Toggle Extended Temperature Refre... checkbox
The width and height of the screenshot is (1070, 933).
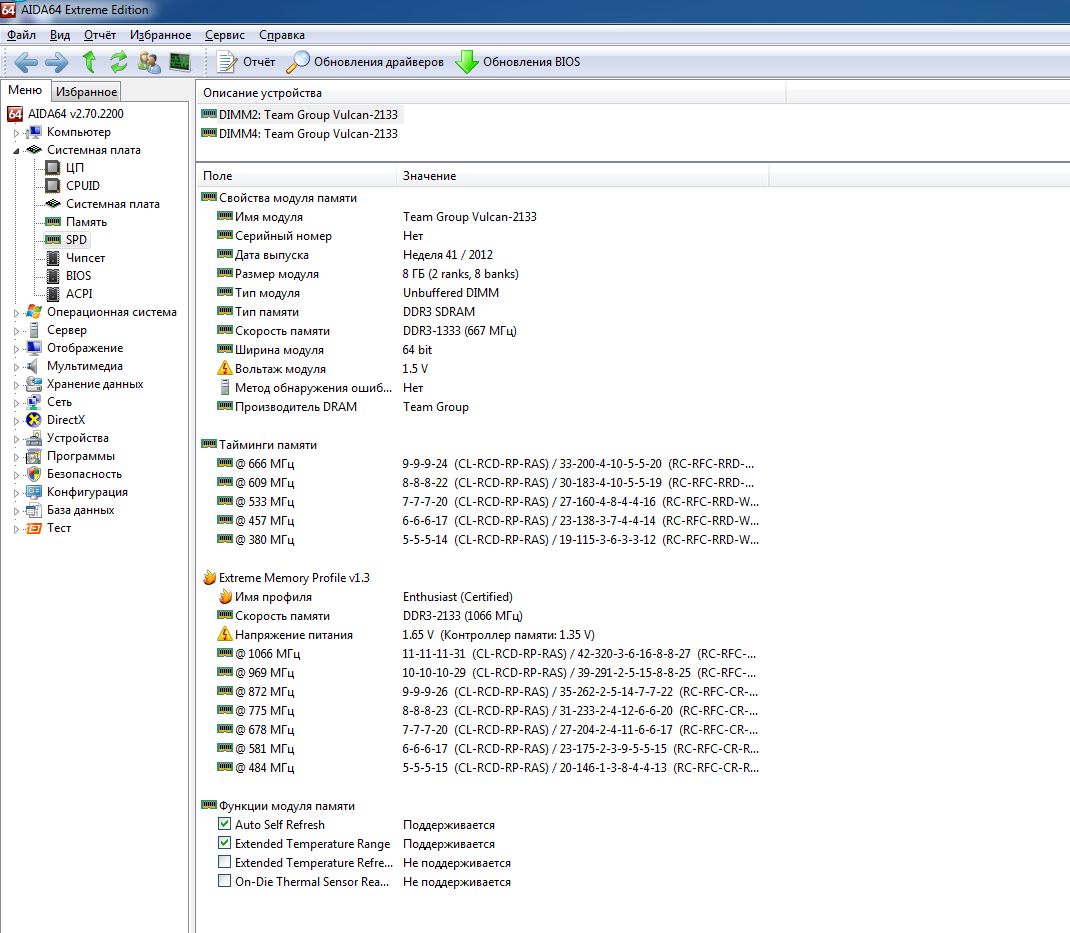point(224,862)
